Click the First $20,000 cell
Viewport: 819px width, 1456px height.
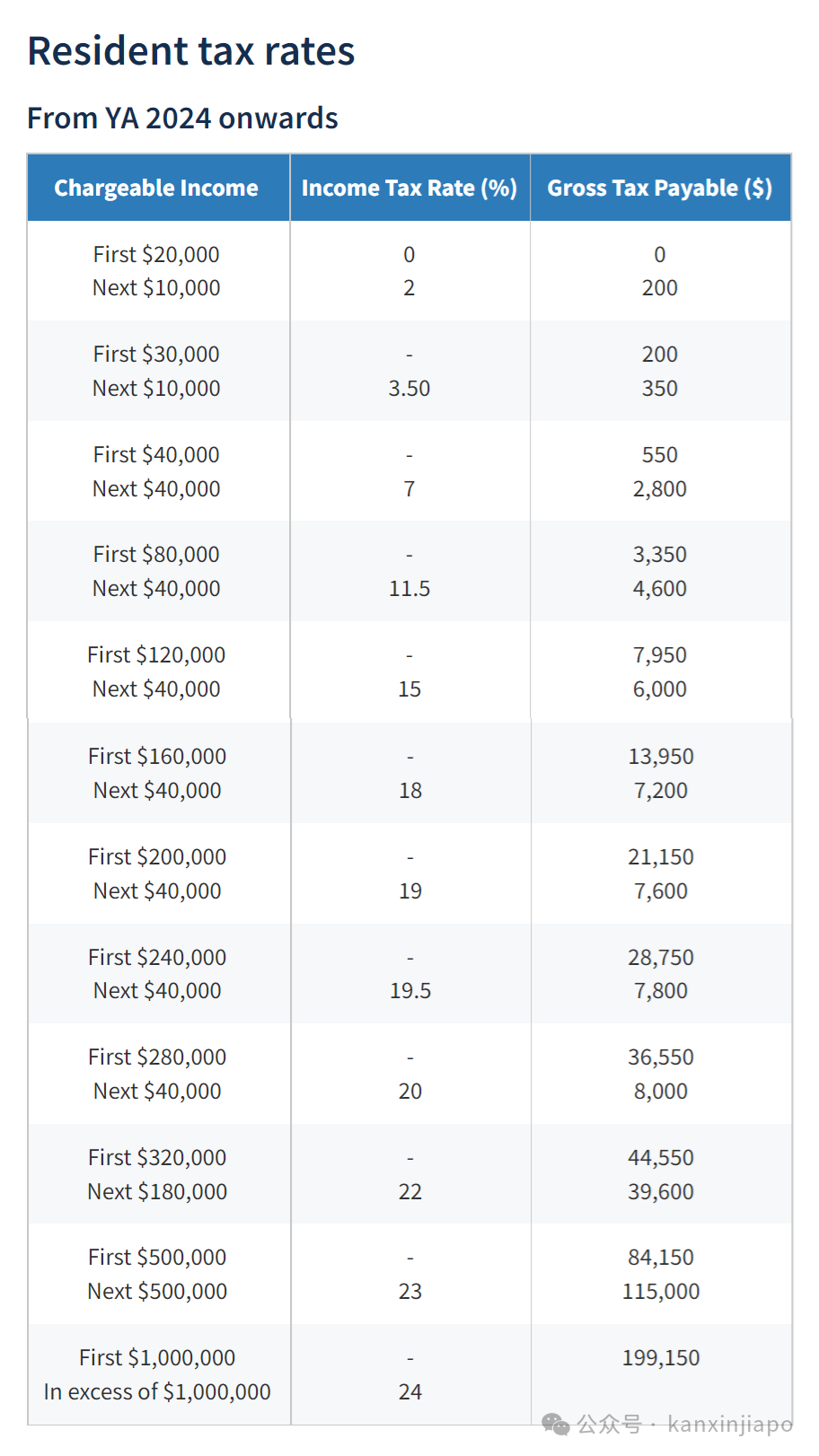[156, 254]
